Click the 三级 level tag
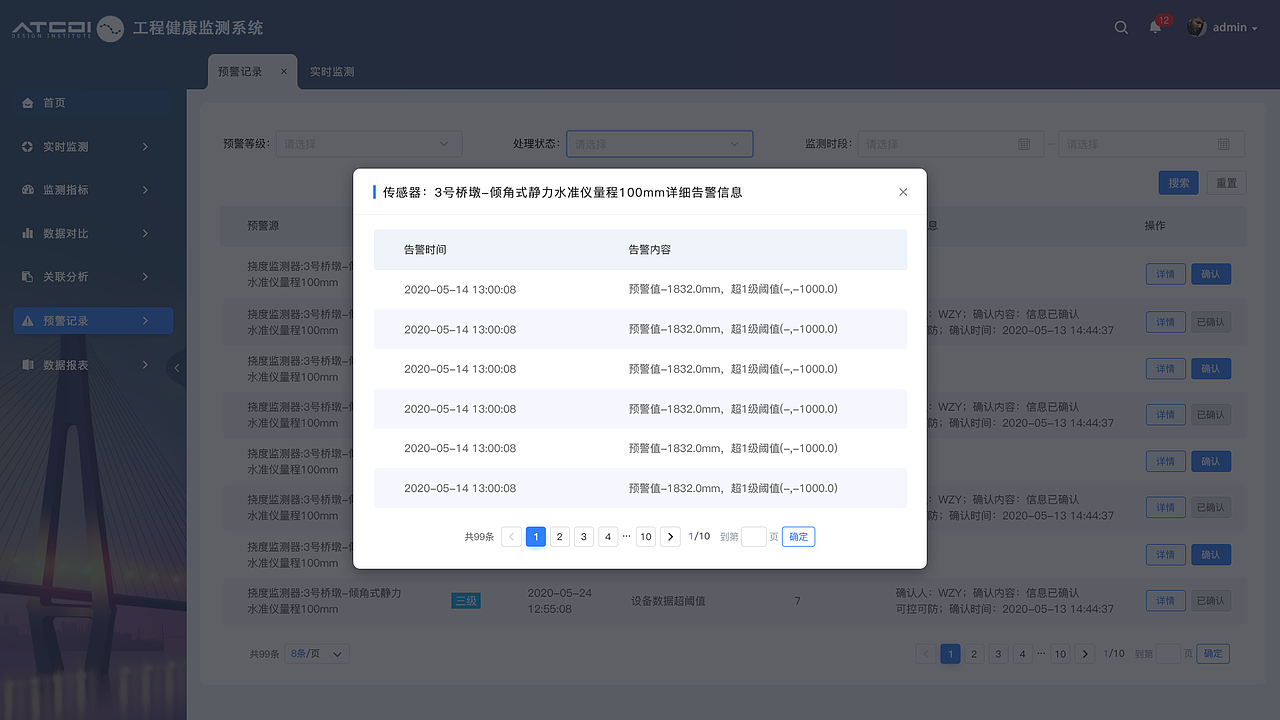Screen dimensions: 1280x720 466,601
